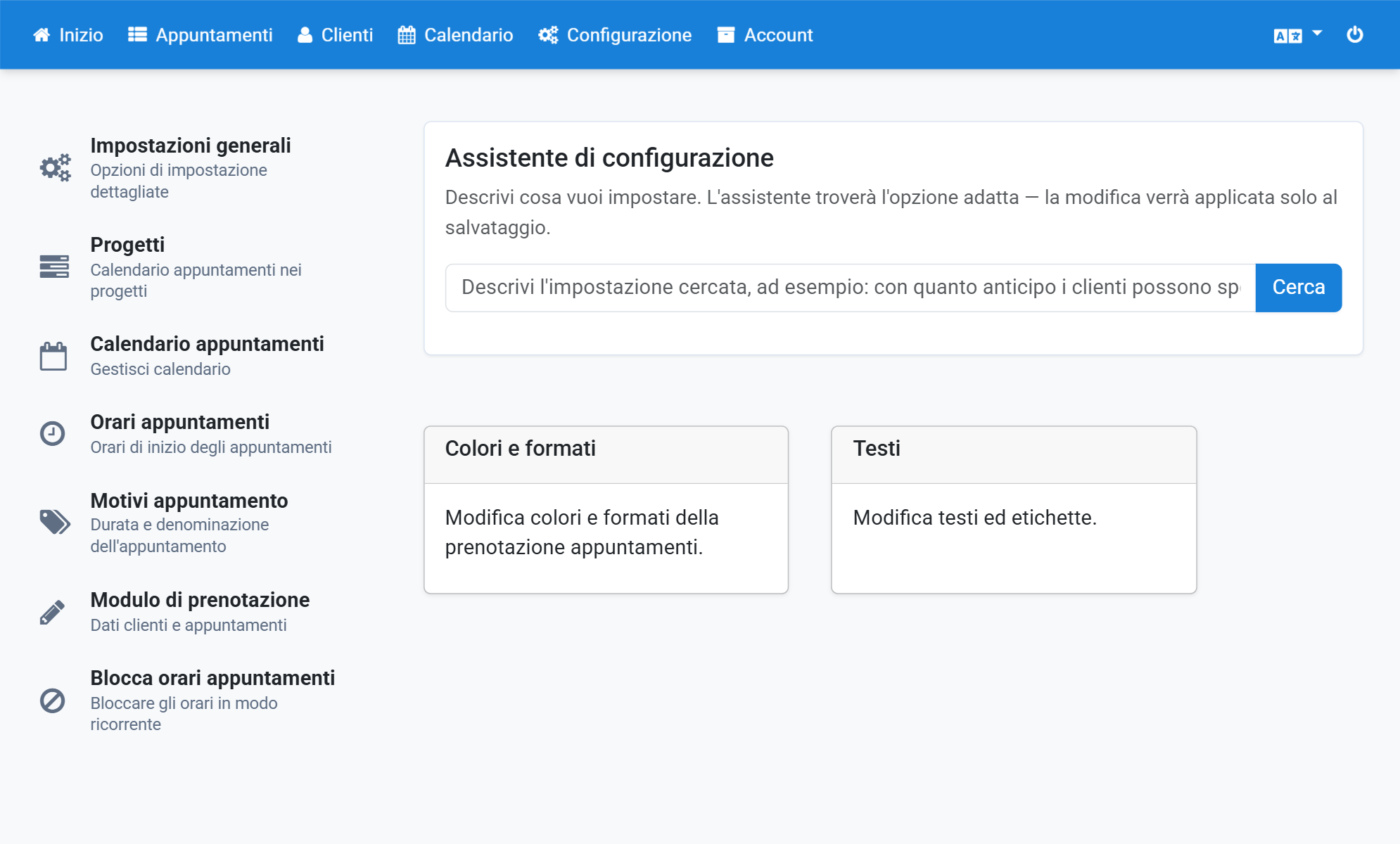Click the Motivi appuntamento tags icon
This screenshot has height=844, width=1400.
(55, 522)
